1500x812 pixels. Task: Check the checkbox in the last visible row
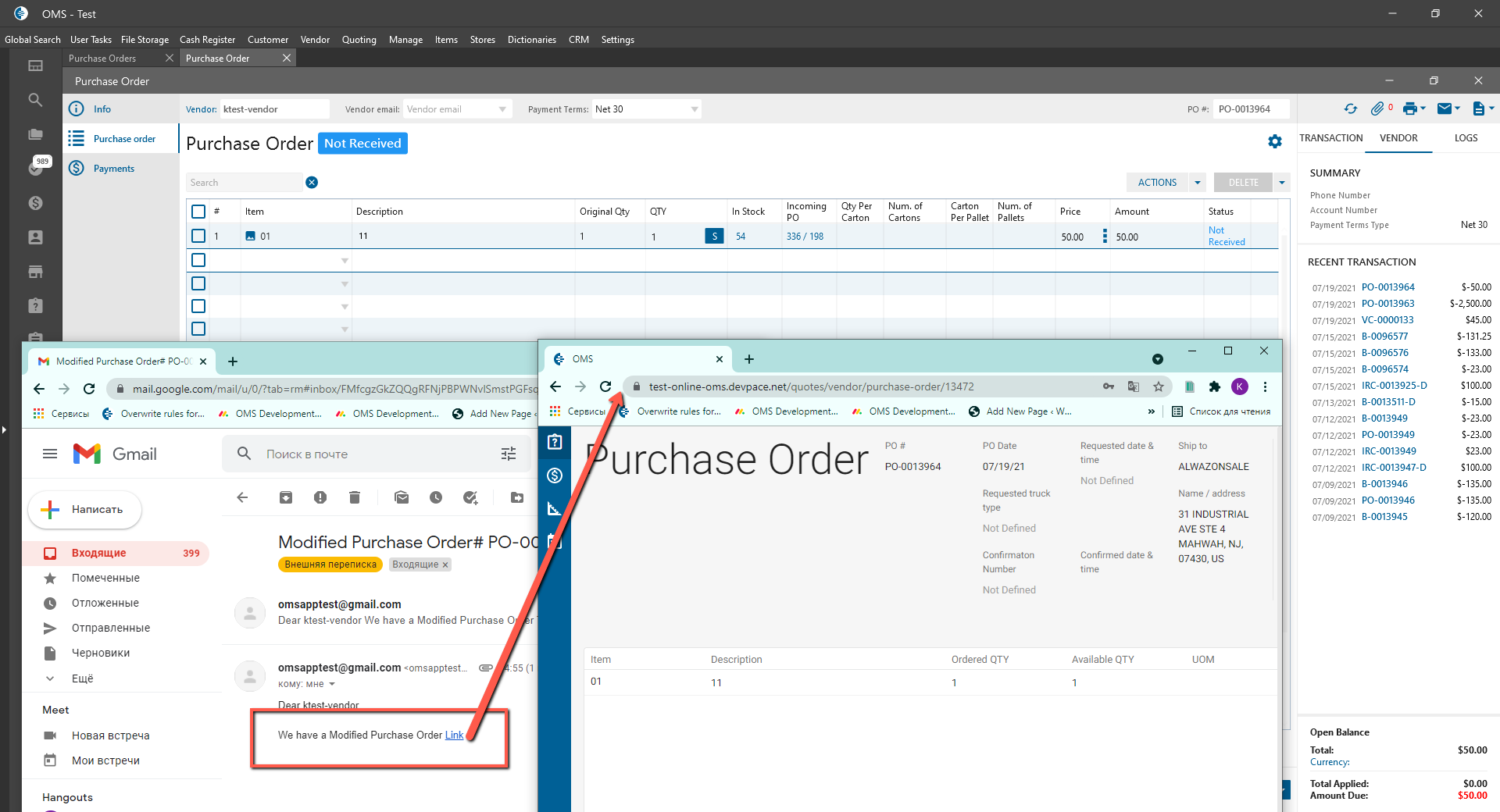tap(198, 329)
